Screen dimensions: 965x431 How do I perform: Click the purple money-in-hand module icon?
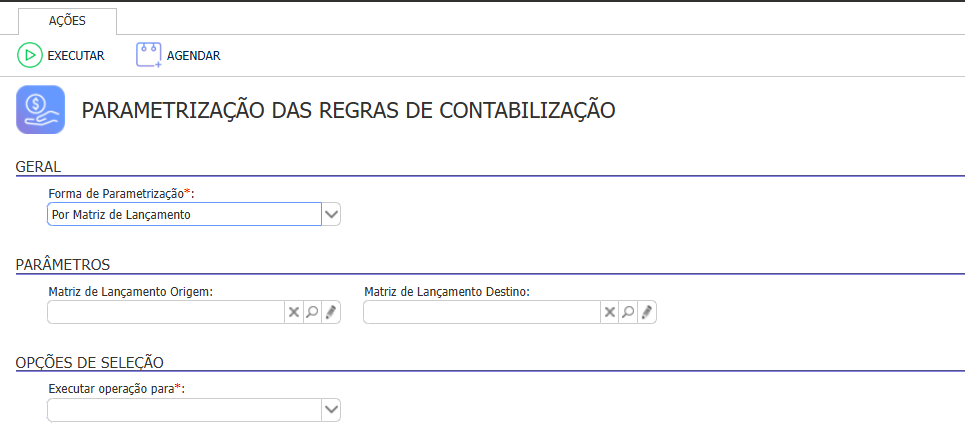pyautogui.click(x=41, y=110)
